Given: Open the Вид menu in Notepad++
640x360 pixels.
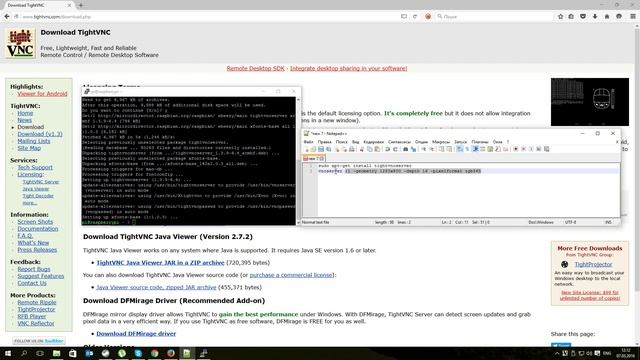Looking at the screenshot, I should pos(356,142).
